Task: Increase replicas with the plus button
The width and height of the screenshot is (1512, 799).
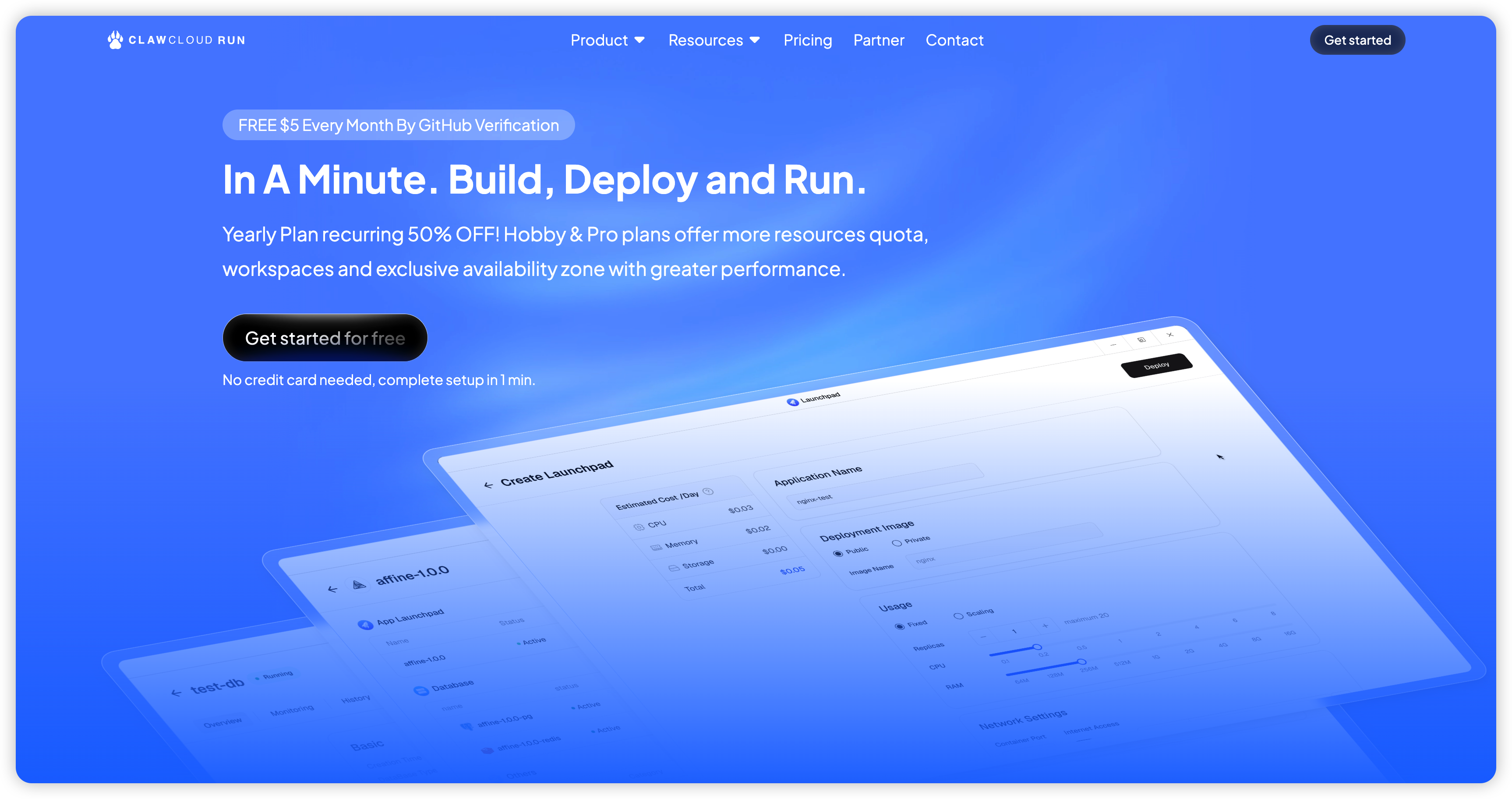Action: (x=1046, y=626)
